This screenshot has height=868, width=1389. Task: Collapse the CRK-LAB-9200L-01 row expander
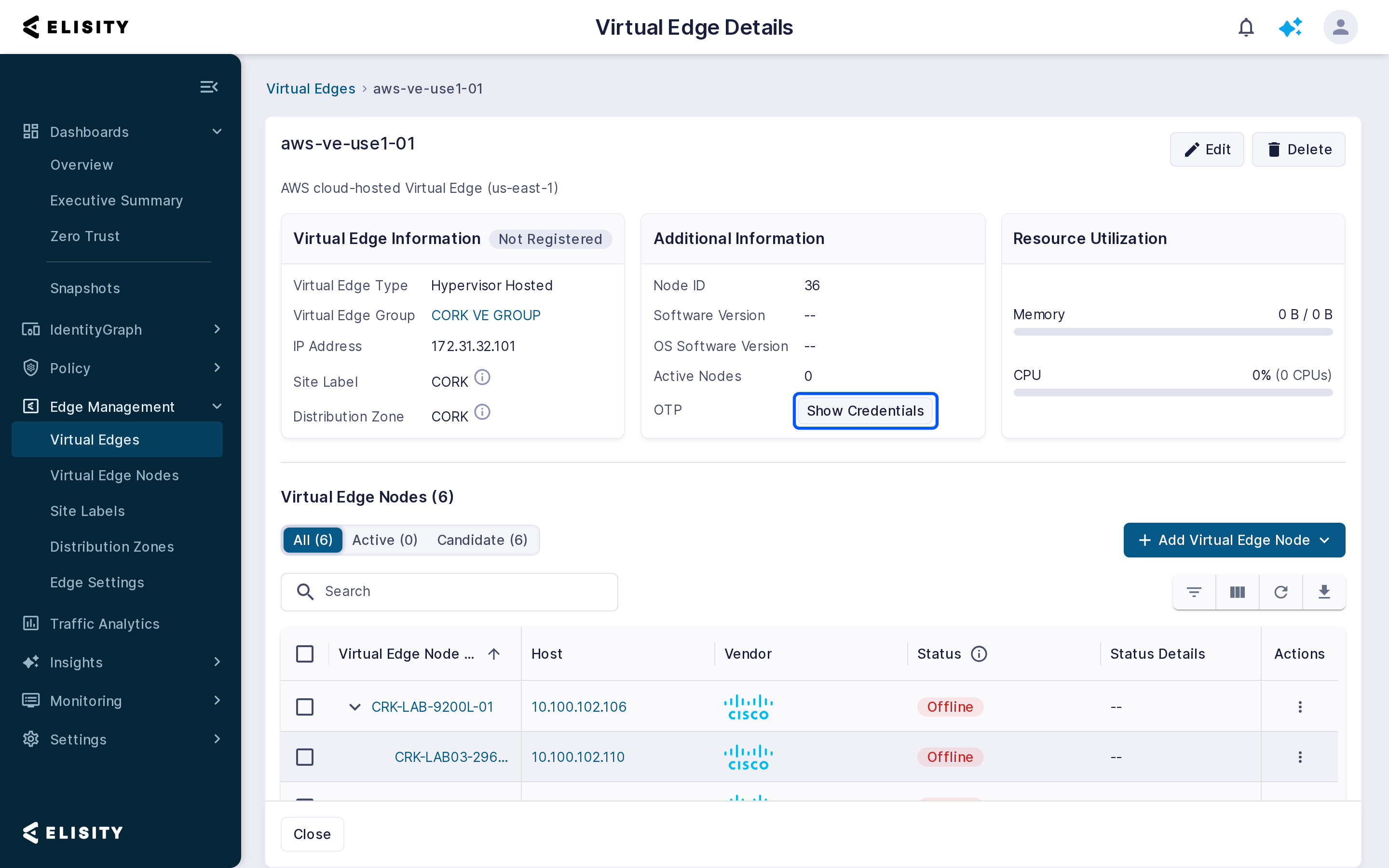tap(354, 706)
